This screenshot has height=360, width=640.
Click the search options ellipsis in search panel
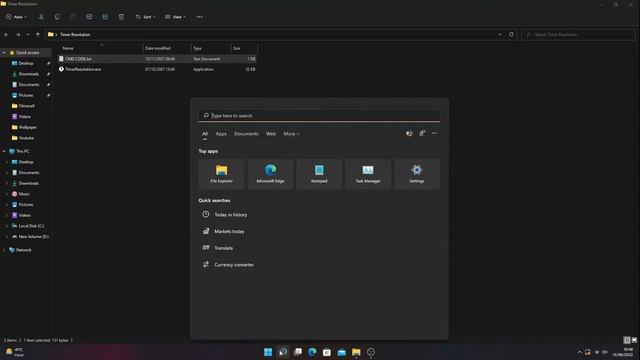click(x=434, y=133)
